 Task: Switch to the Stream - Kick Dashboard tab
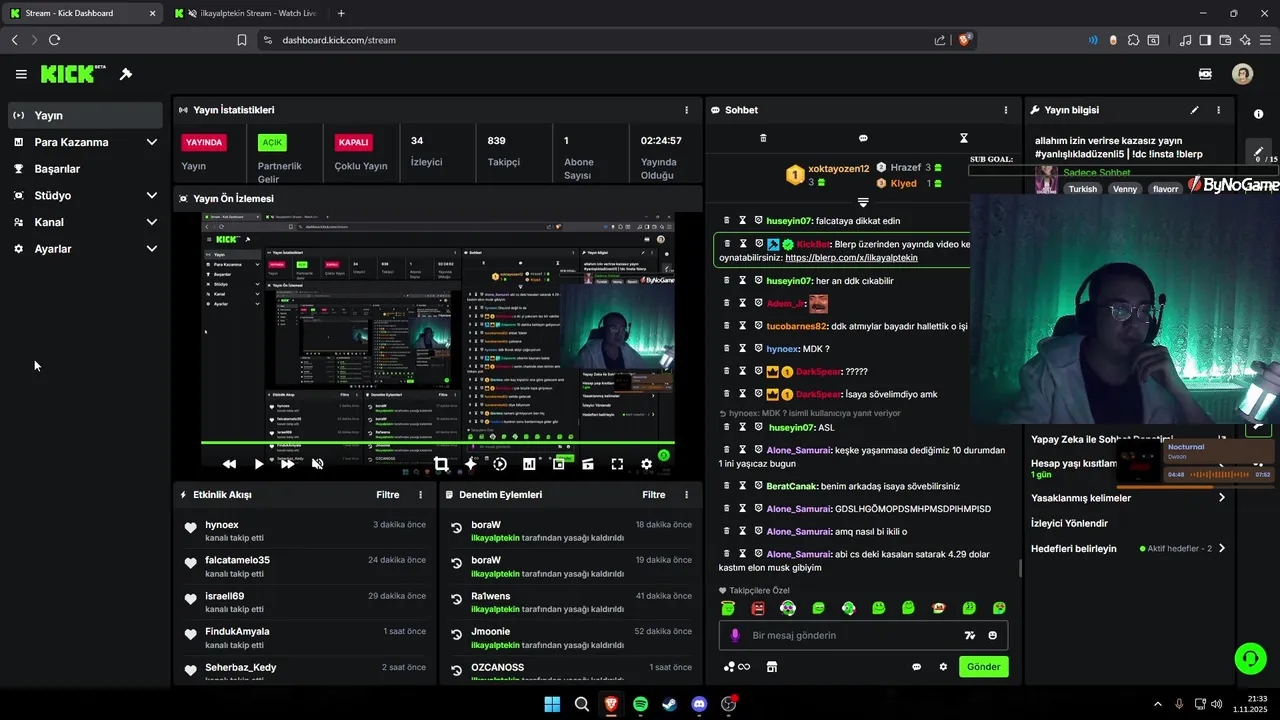[x=82, y=13]
